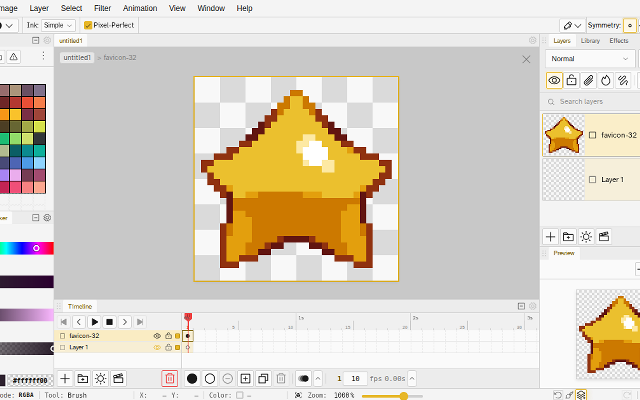The image size is (640, 400).
Task: Check the Layer 1 checkbox in Layers panel
Action: pyautogui.click(x=593, y=180)
